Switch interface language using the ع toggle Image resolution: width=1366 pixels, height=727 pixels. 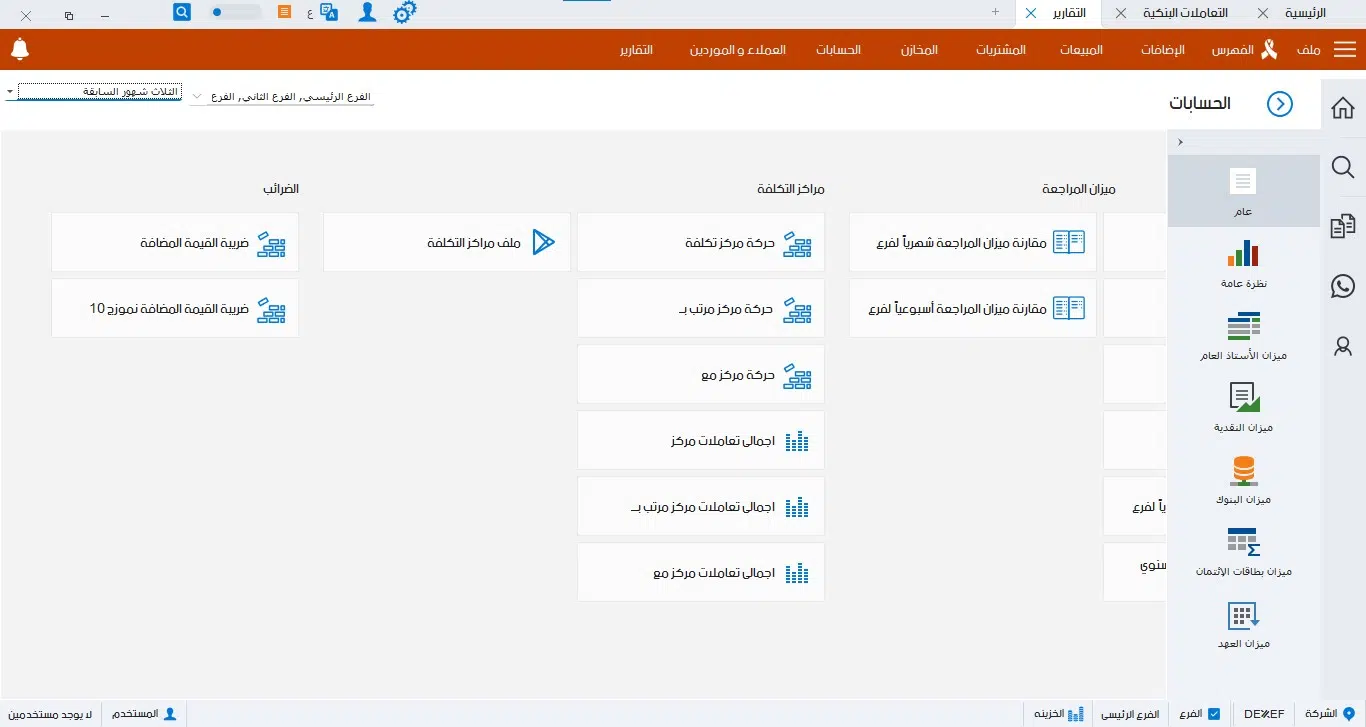310,13
